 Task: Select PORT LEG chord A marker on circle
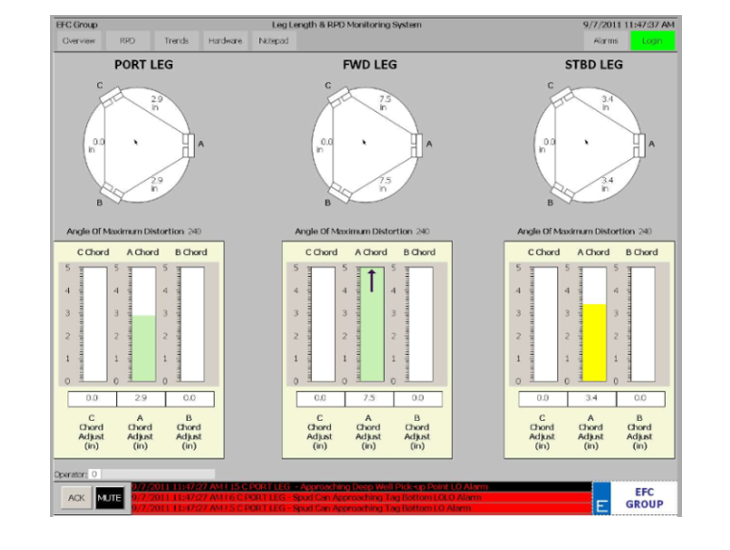pos(189,145)
